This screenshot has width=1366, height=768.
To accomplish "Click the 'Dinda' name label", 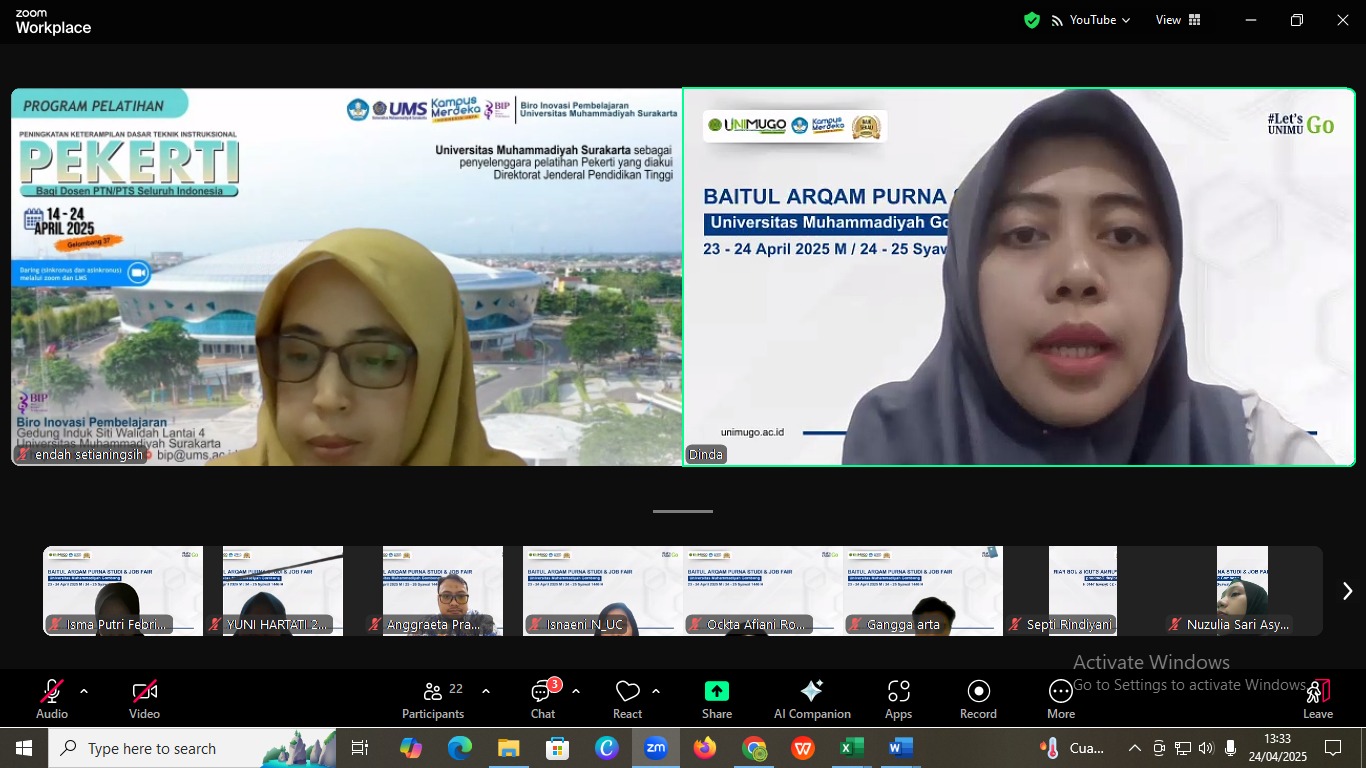I will pos(706,455).
